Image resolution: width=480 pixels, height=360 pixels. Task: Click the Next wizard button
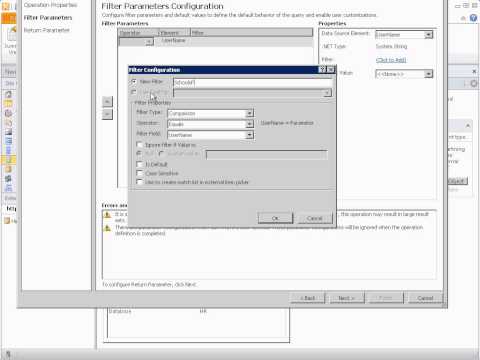coord(347,298)
